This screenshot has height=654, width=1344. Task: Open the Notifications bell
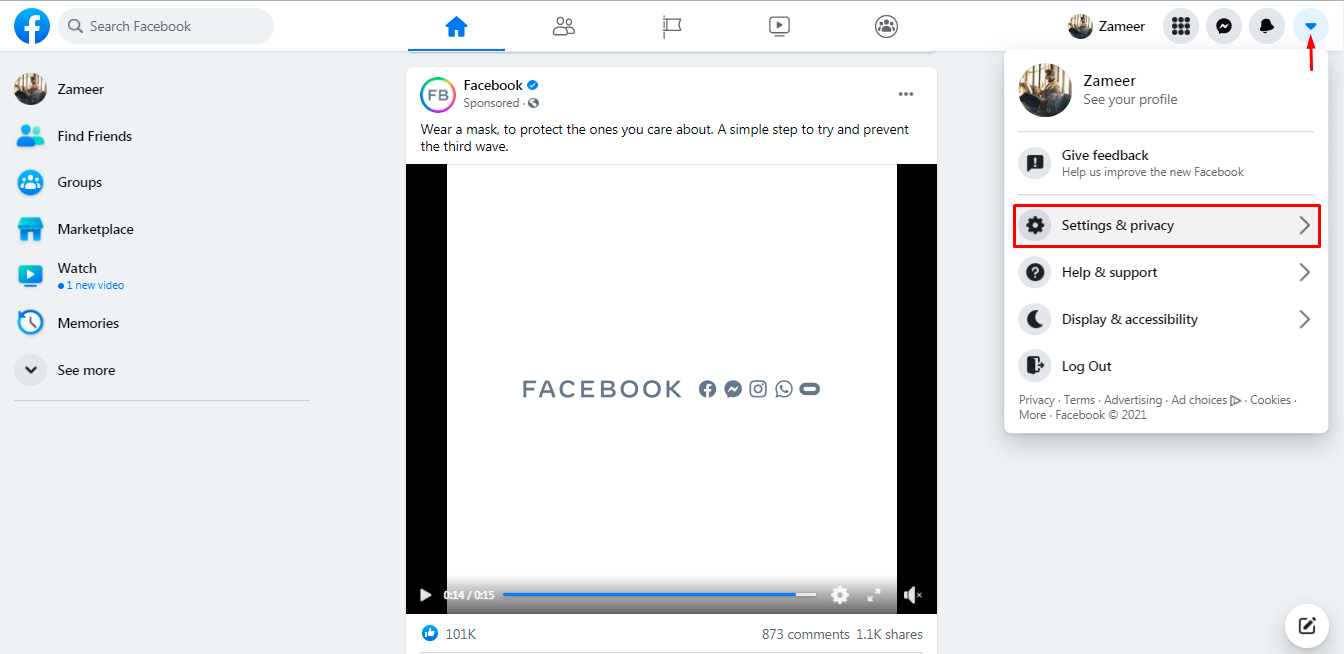(1267, 26)
